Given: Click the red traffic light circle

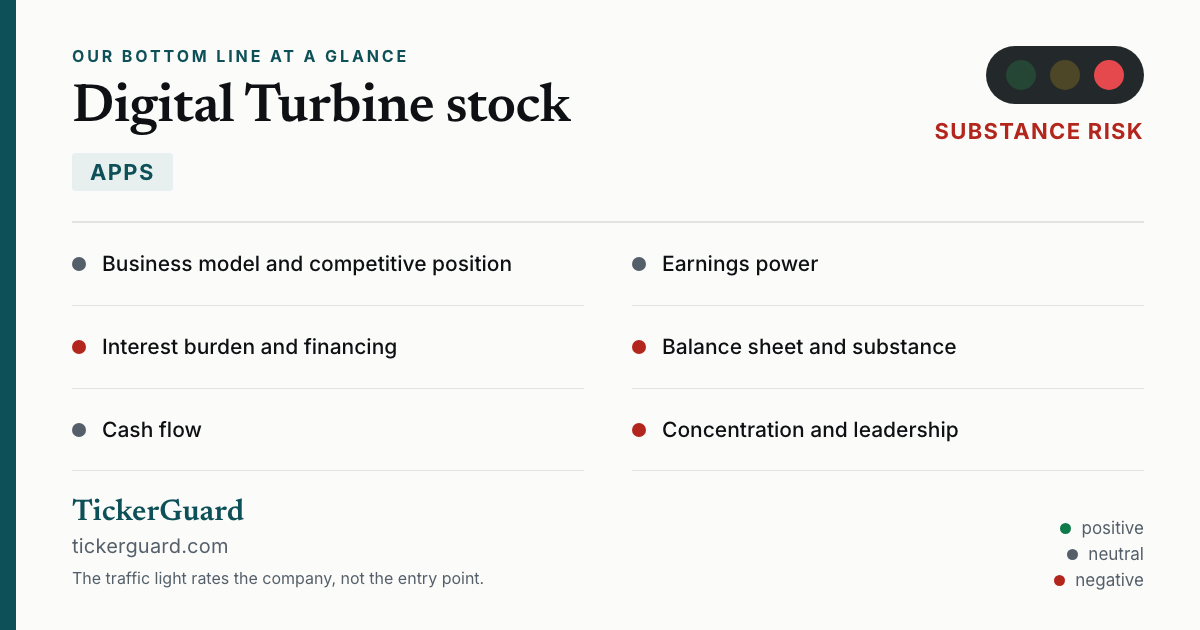Looking at the screenshot, I should tap(1109, 75).
